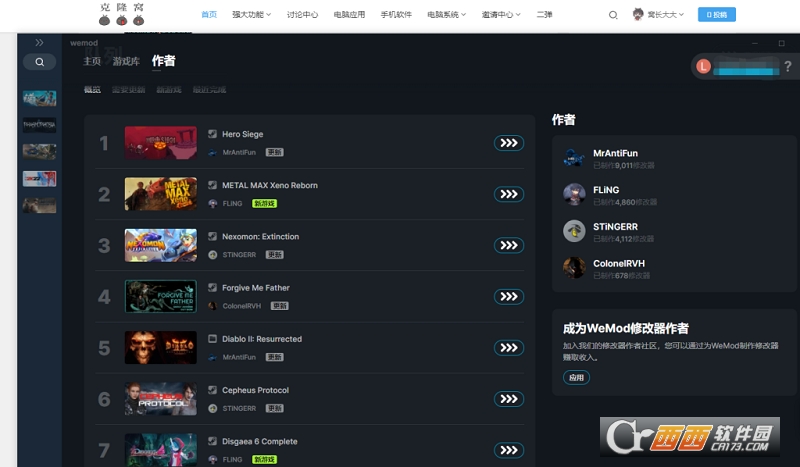
Task: Click the METAL MAX Xeno Reborn arrow button
Action: [509, 194]
